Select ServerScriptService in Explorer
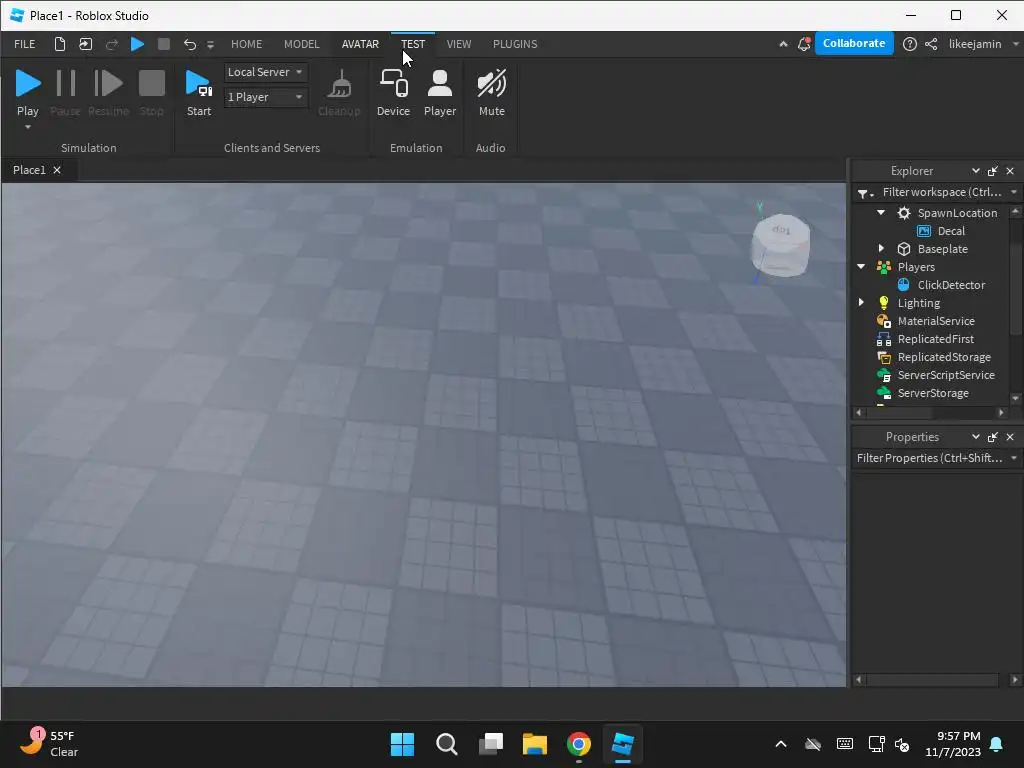The image size is (1024, 768). [x=946, y=375]
